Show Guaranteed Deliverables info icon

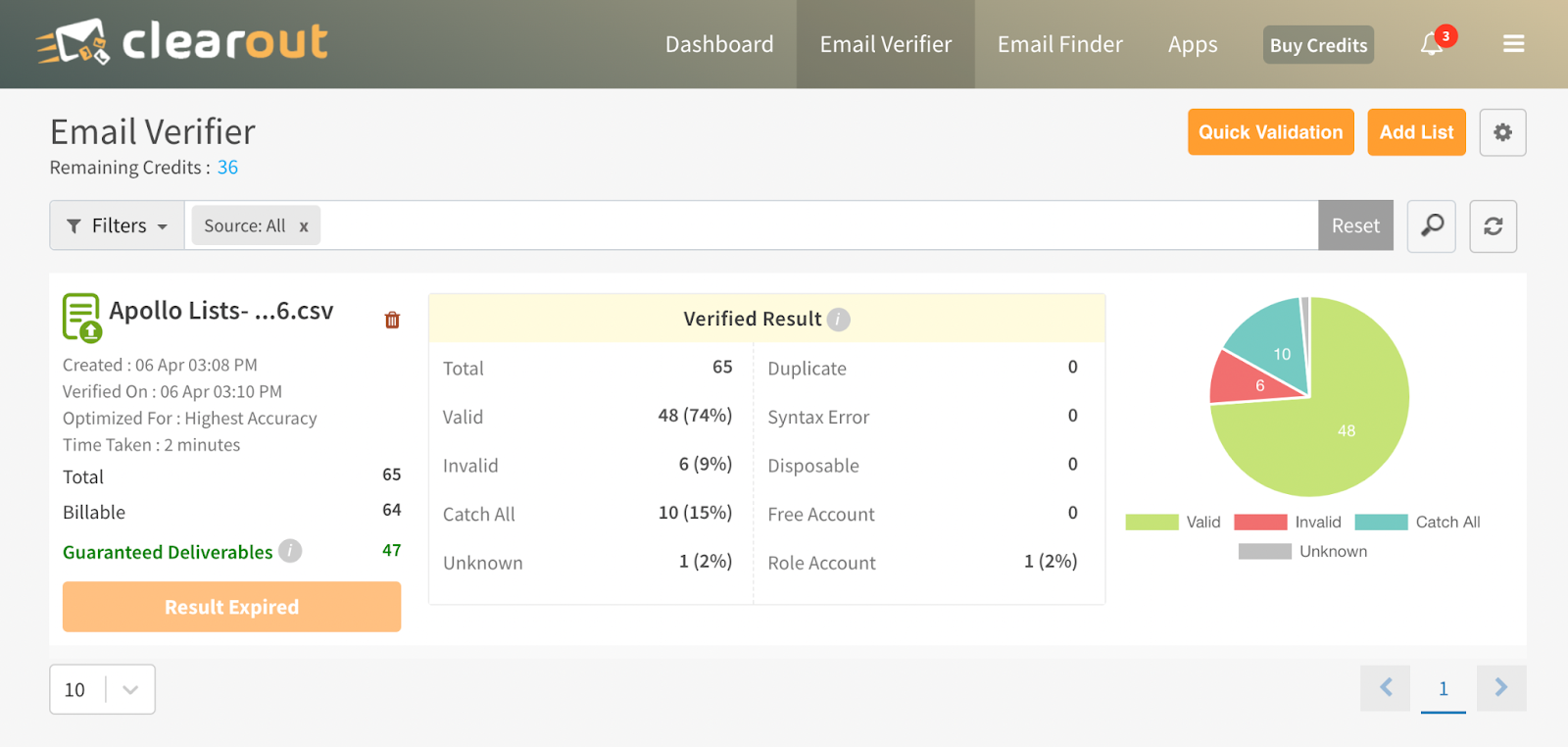click(x=290, y=551)
